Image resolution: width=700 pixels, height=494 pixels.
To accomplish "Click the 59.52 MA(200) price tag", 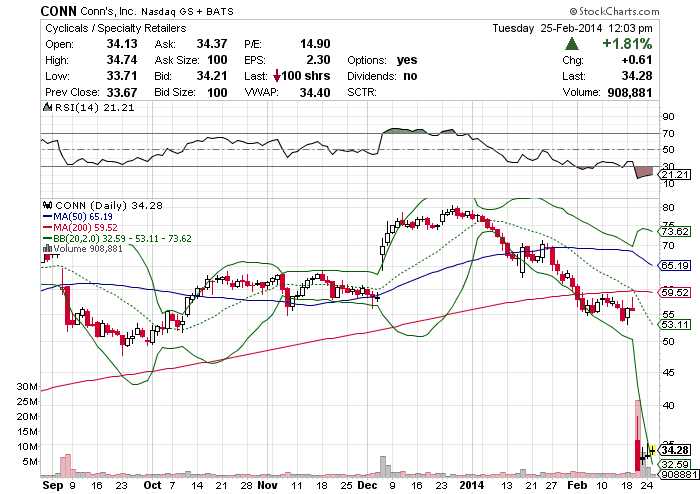I will point(675,293).
